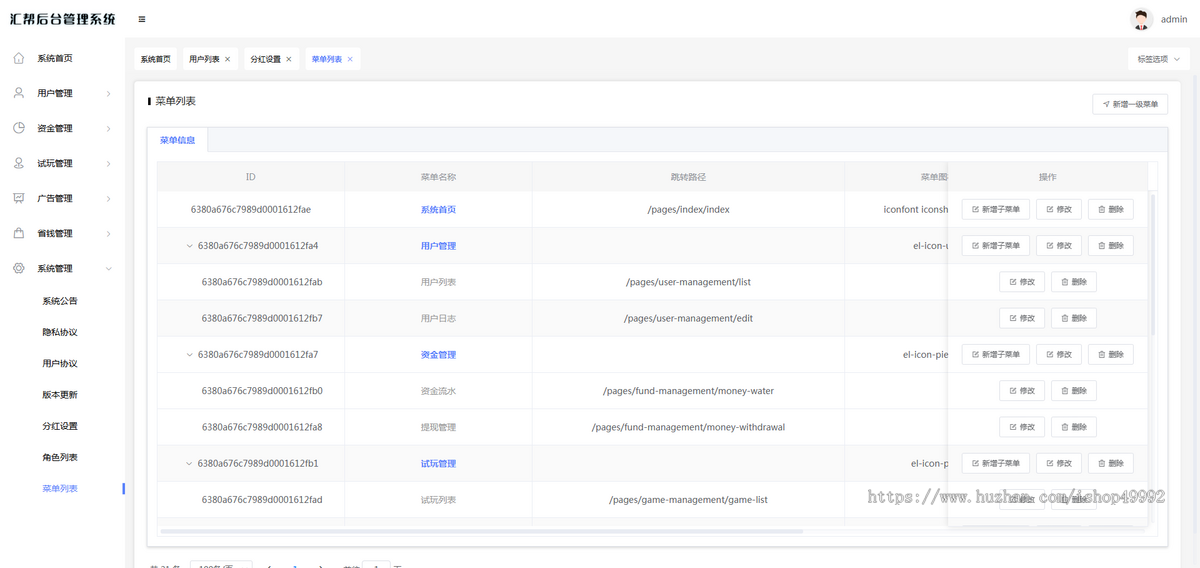Click 删除 in the 系统首页 row

tap(1111, 209)
